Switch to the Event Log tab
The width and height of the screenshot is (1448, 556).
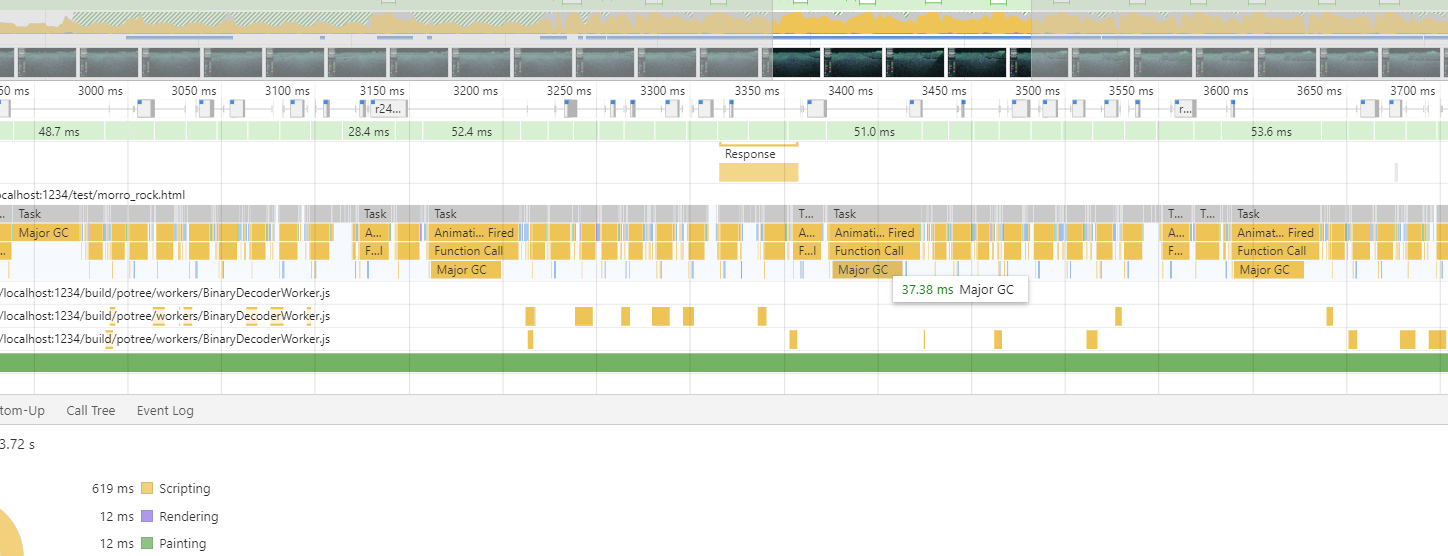pyautogui.click(x=165, y=410)
